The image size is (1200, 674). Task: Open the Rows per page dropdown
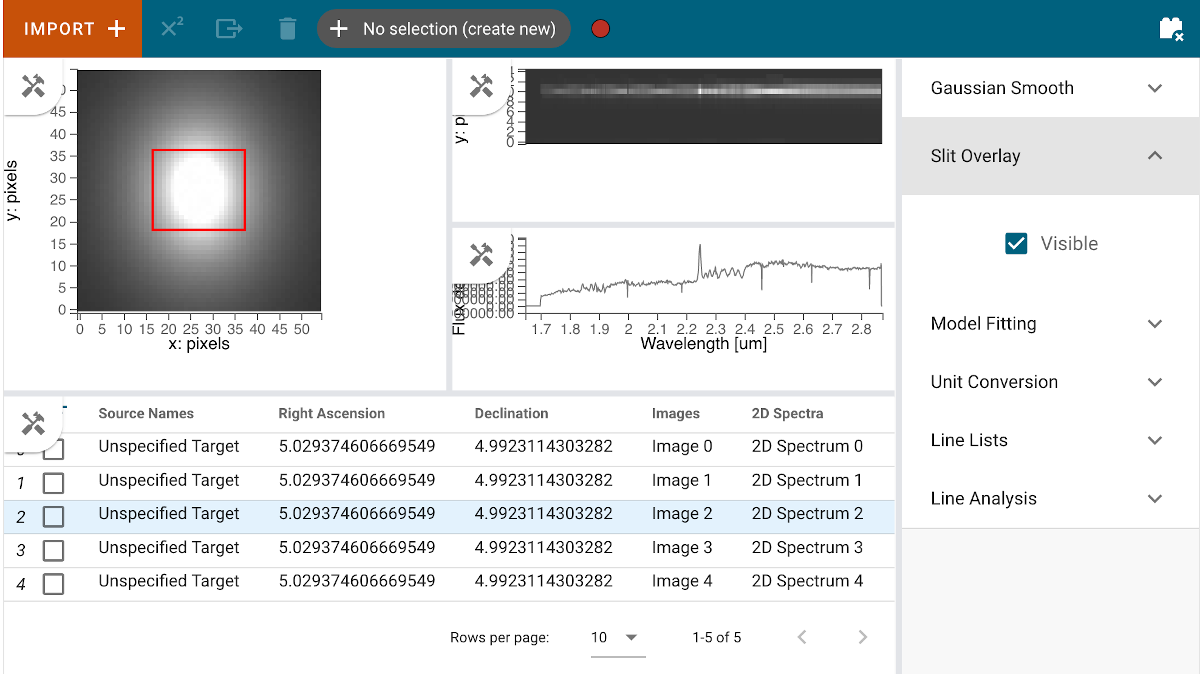point(617,638)
